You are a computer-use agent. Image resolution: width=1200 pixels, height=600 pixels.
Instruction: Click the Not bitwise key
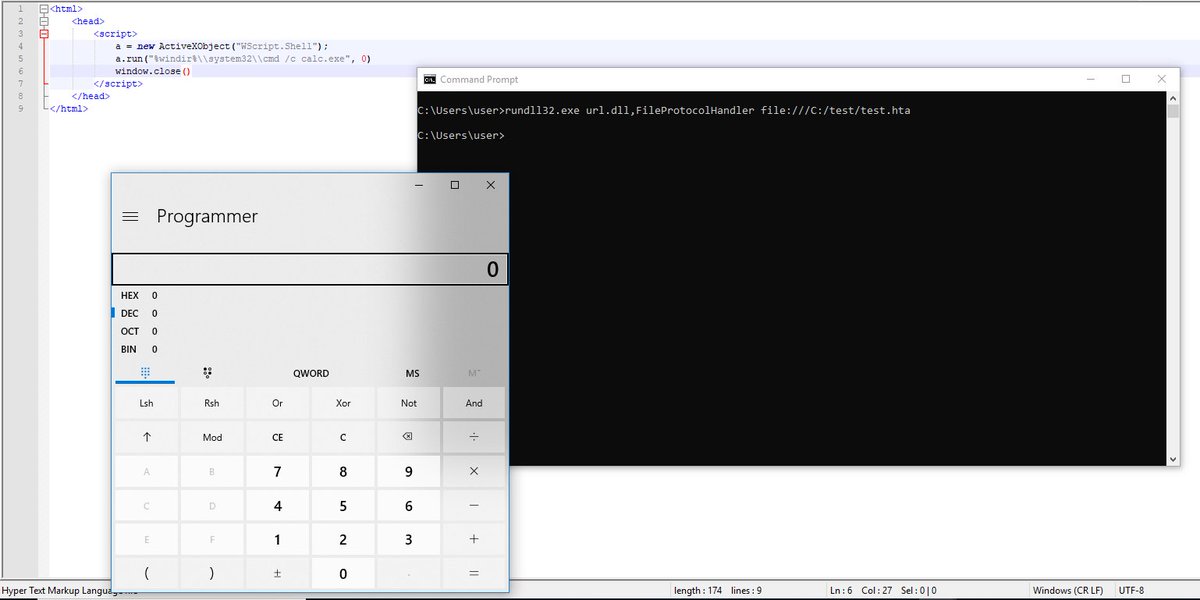point(408,403)
